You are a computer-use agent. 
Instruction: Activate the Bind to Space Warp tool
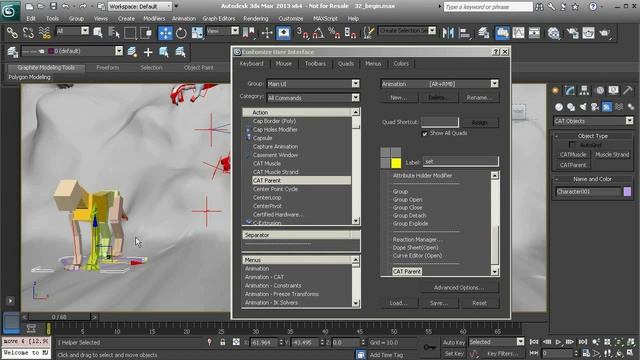coord(44,32)
